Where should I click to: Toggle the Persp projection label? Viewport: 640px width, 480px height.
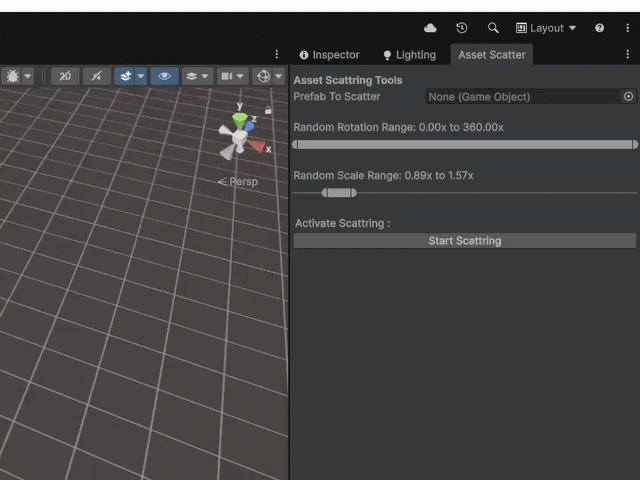pos(238,182)
